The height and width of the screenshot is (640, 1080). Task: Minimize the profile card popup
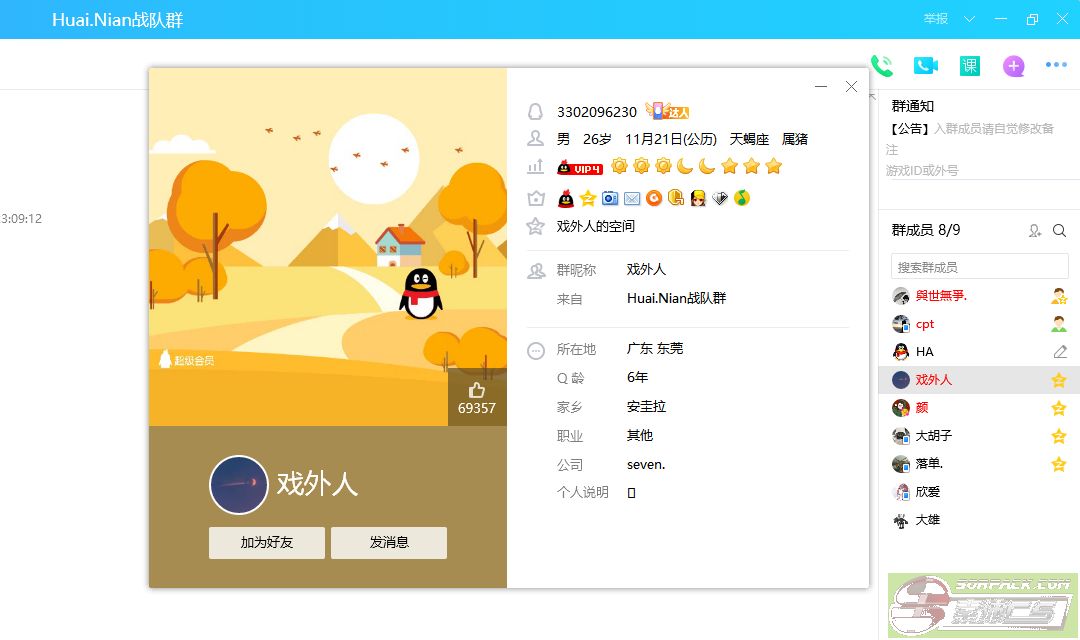821,87
